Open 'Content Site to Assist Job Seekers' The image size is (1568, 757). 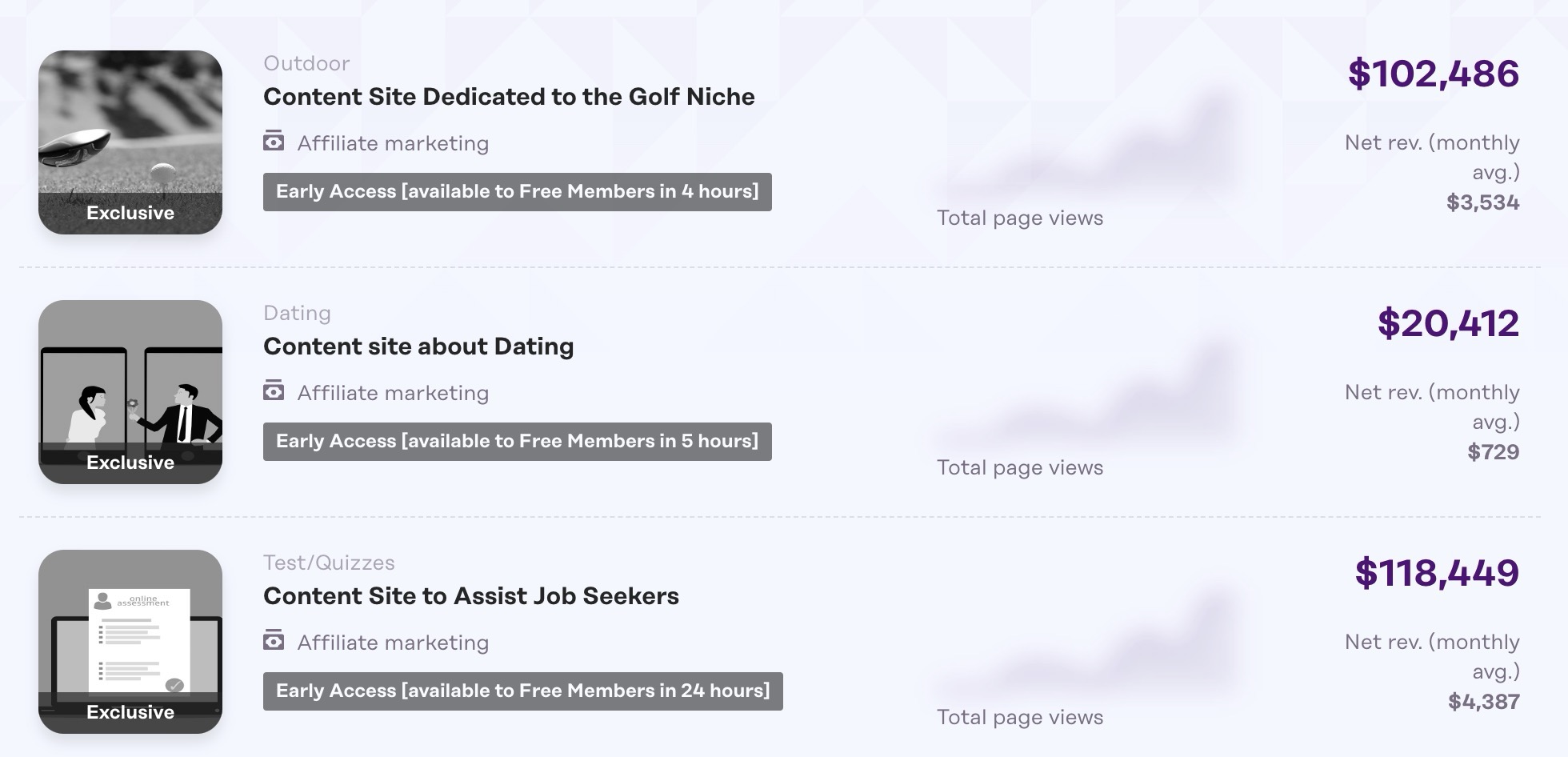pos(470,596)
